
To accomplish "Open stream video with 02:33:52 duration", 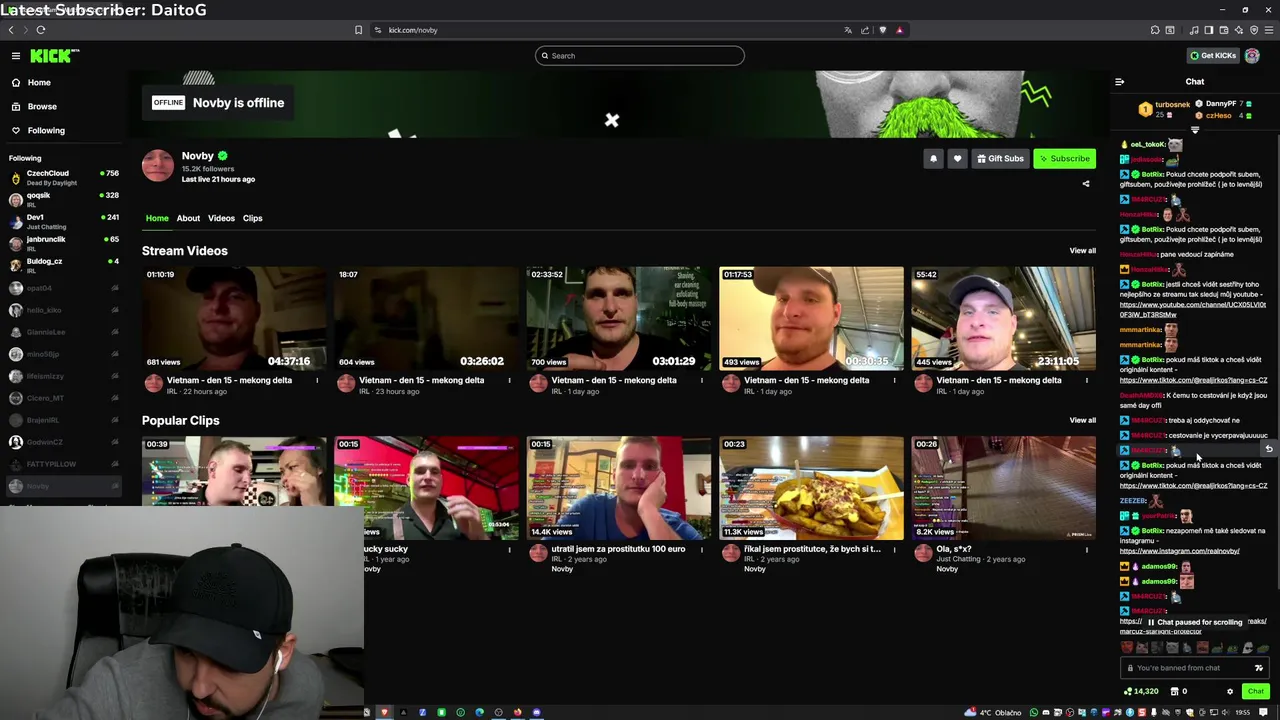I will pyautogui.click(x=619, y=318).
